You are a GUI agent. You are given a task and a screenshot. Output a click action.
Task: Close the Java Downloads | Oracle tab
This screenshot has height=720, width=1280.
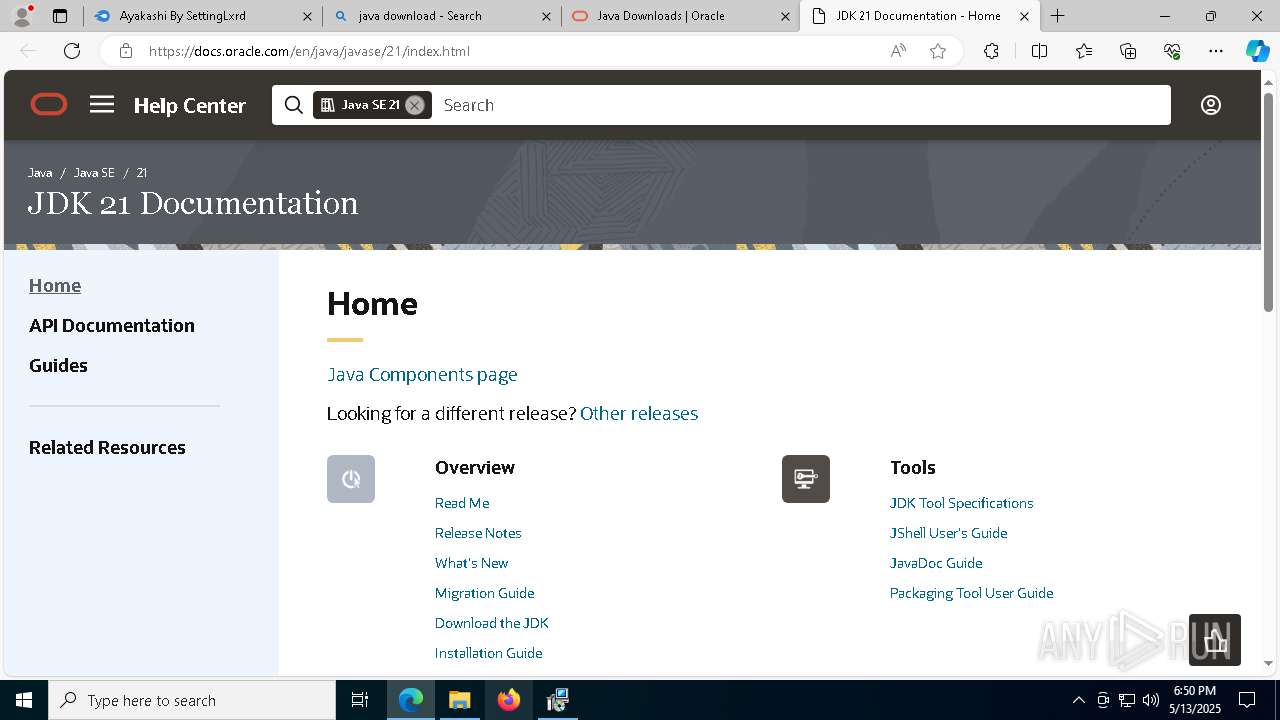(x=785, y=16)
